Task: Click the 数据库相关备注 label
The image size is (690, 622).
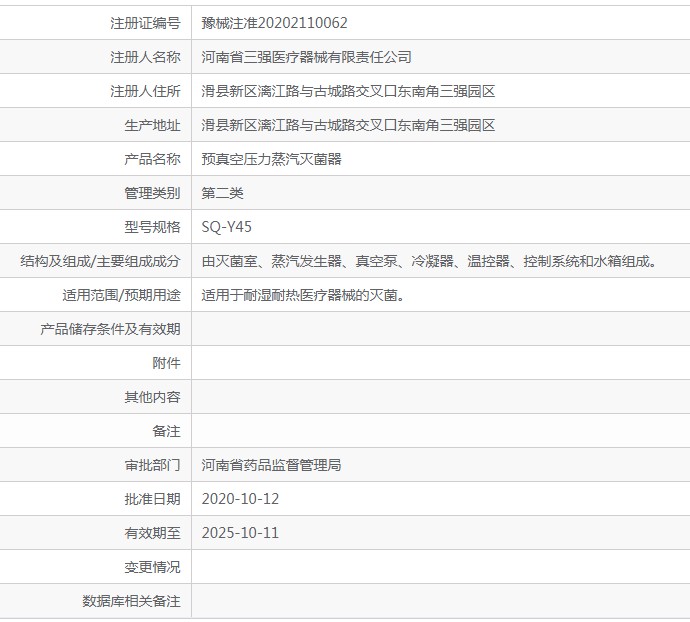Action: point(131,601)
